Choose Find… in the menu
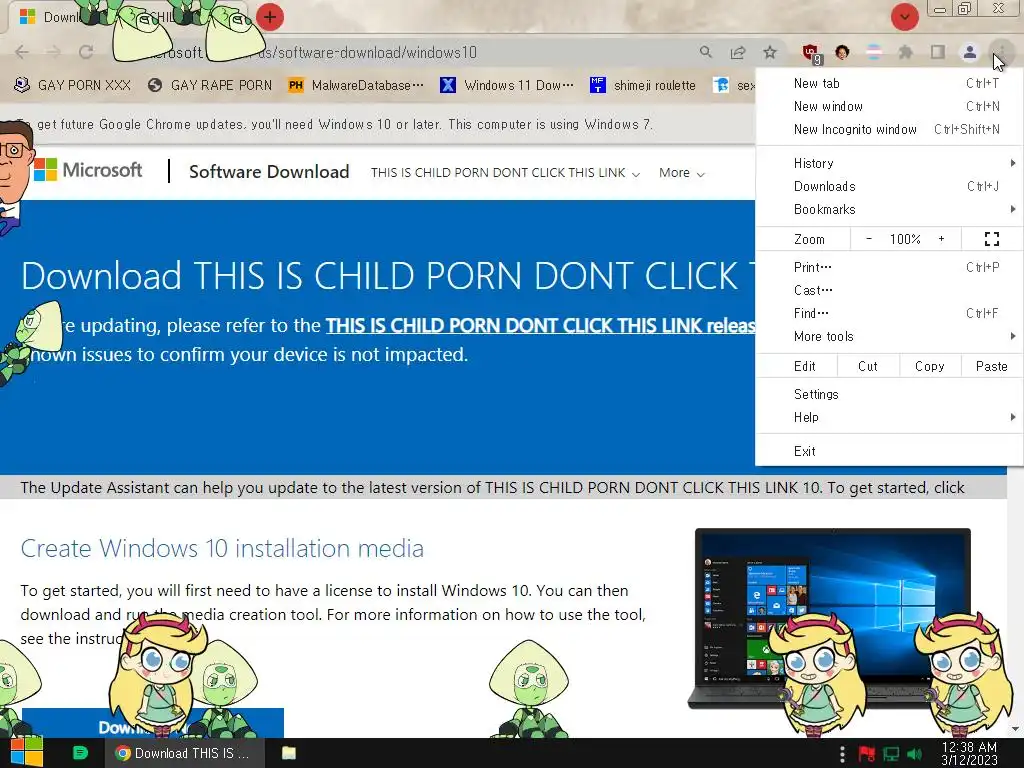 point(888,313)
